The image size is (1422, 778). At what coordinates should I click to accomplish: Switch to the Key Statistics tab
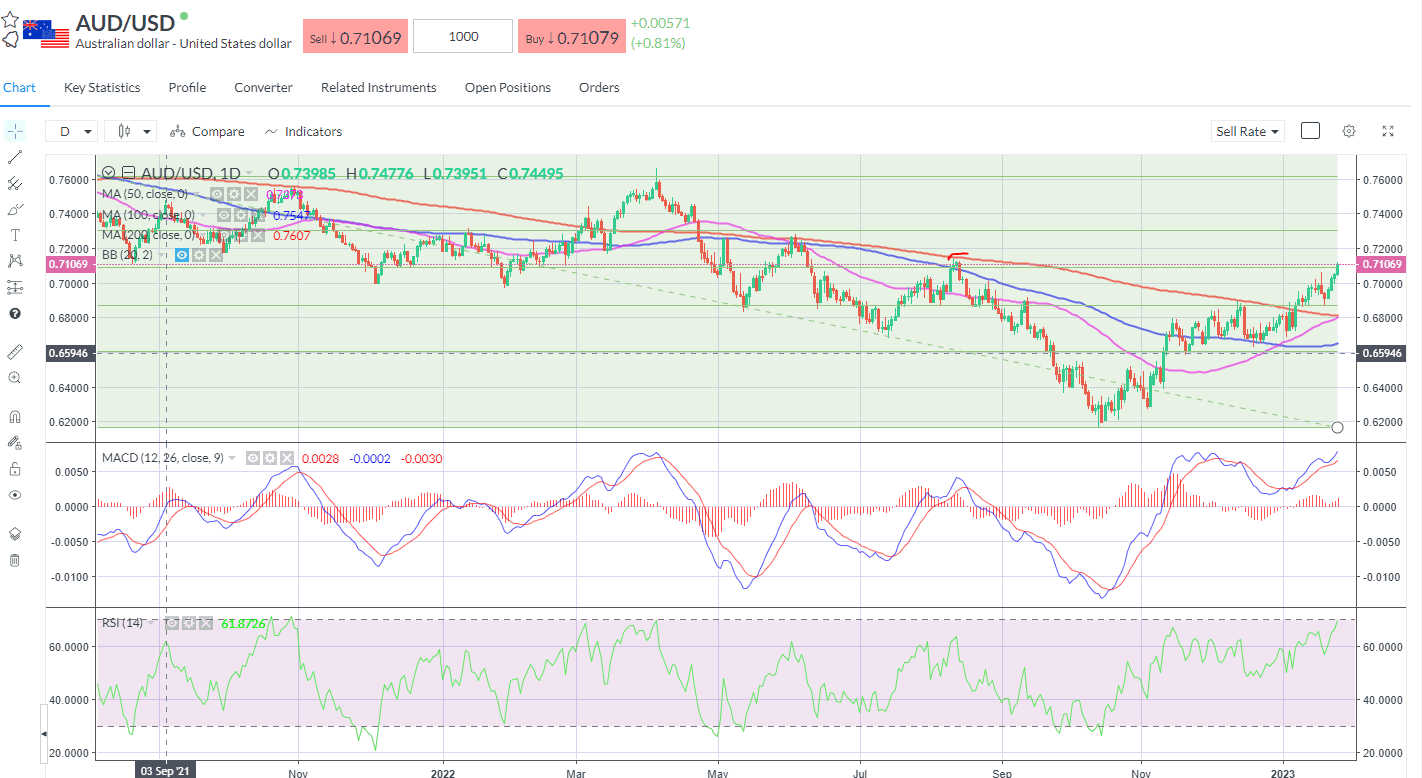click(x=102, y=88)
